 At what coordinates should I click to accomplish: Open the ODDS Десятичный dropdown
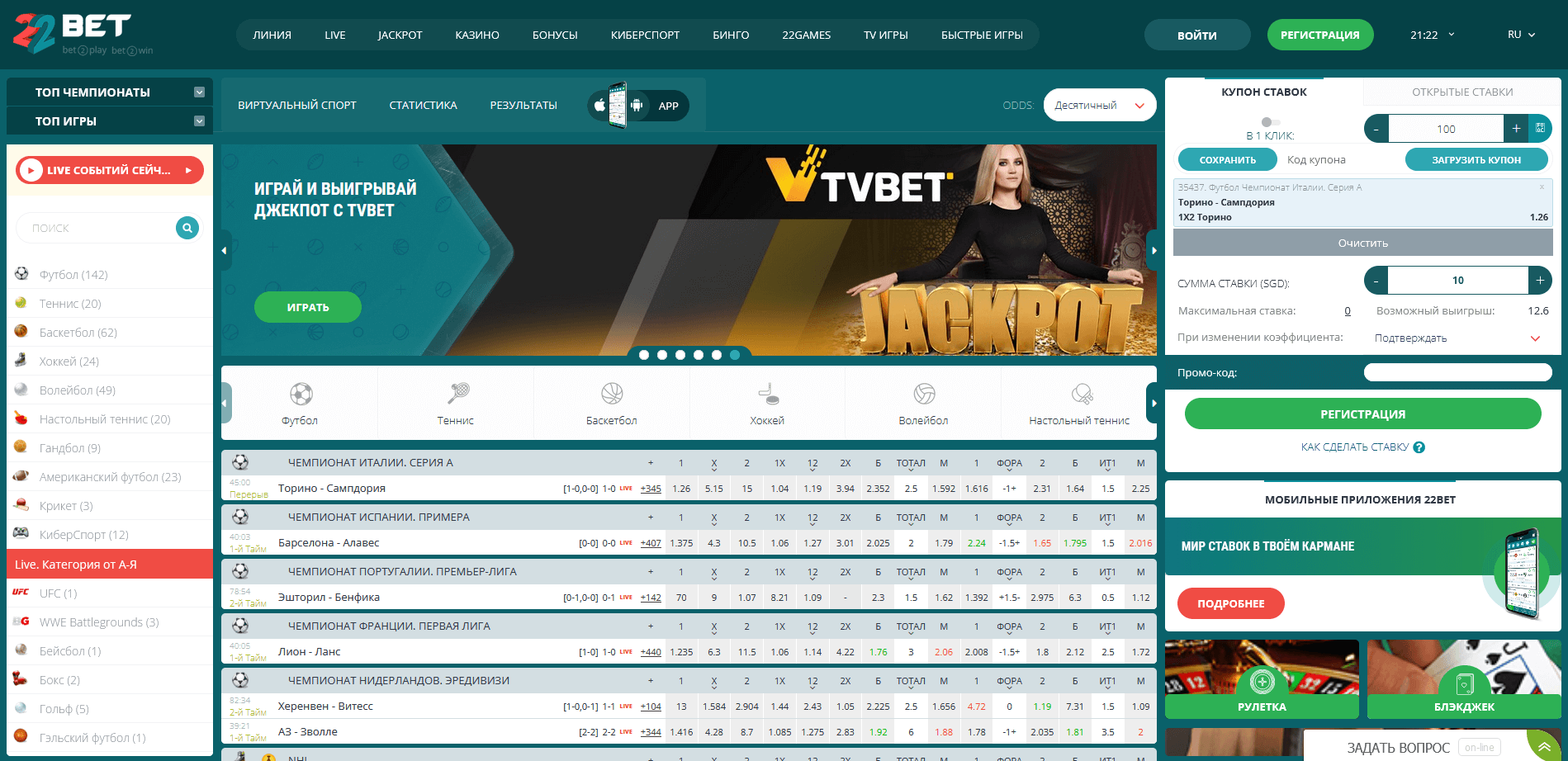coord(1100,105)
